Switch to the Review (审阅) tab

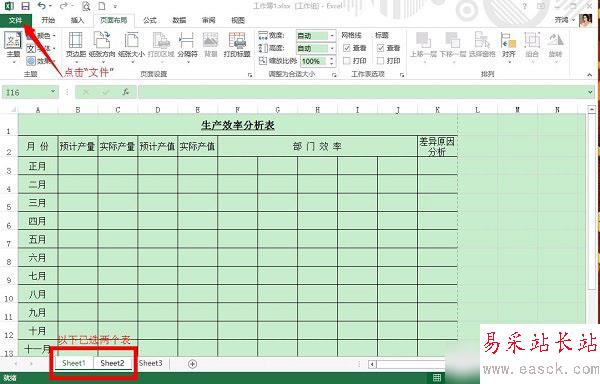(x=209, y=20)
